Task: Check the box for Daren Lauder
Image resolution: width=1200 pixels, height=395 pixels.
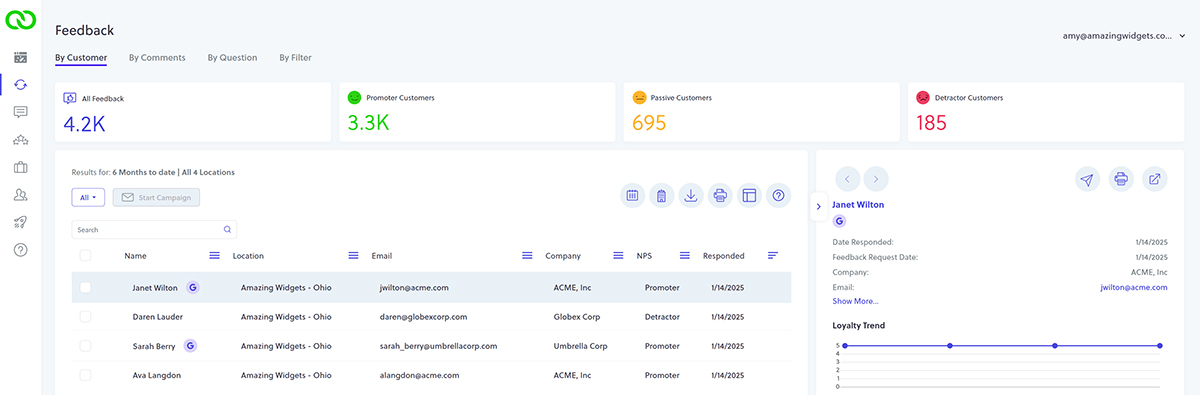Action: point(85,316)
